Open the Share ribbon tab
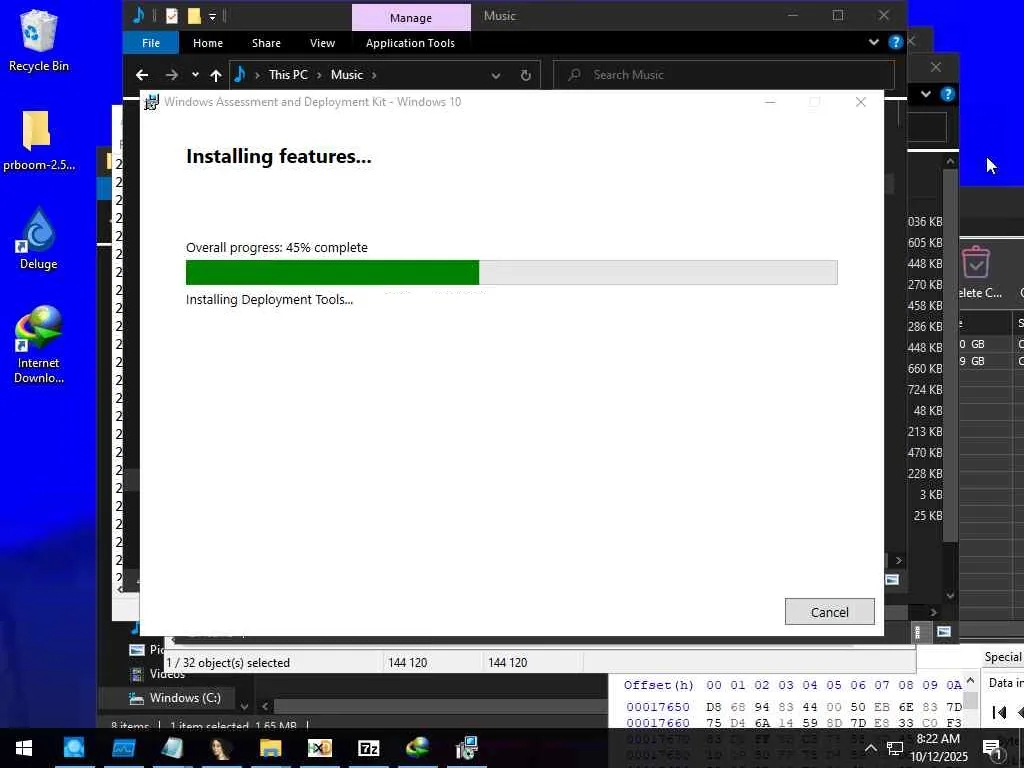 (266, 43)
